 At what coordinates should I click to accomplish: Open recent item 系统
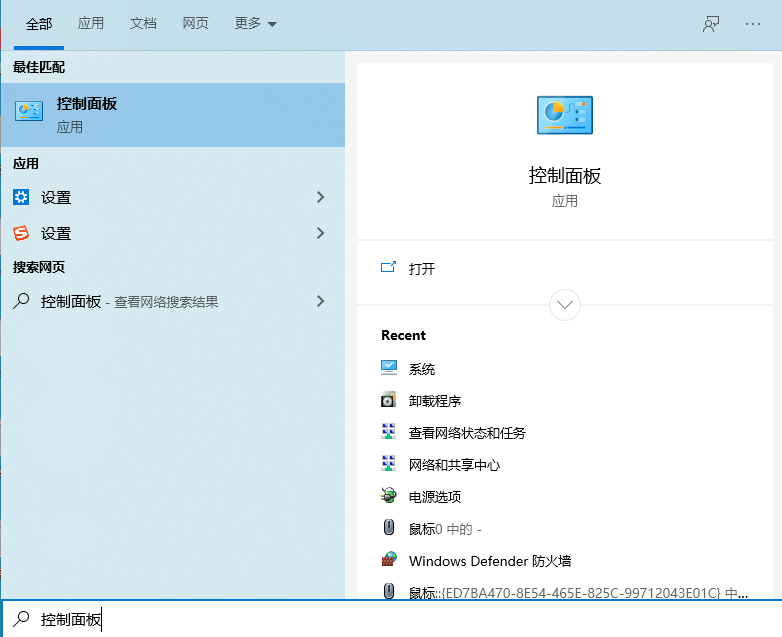(x=422, y=369)
